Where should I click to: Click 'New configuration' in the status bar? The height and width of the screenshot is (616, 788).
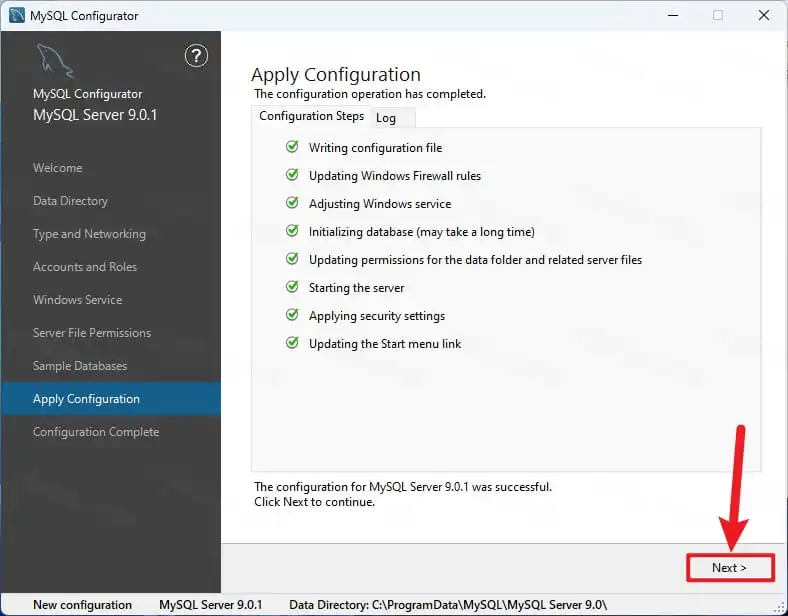tap(82, 605)
